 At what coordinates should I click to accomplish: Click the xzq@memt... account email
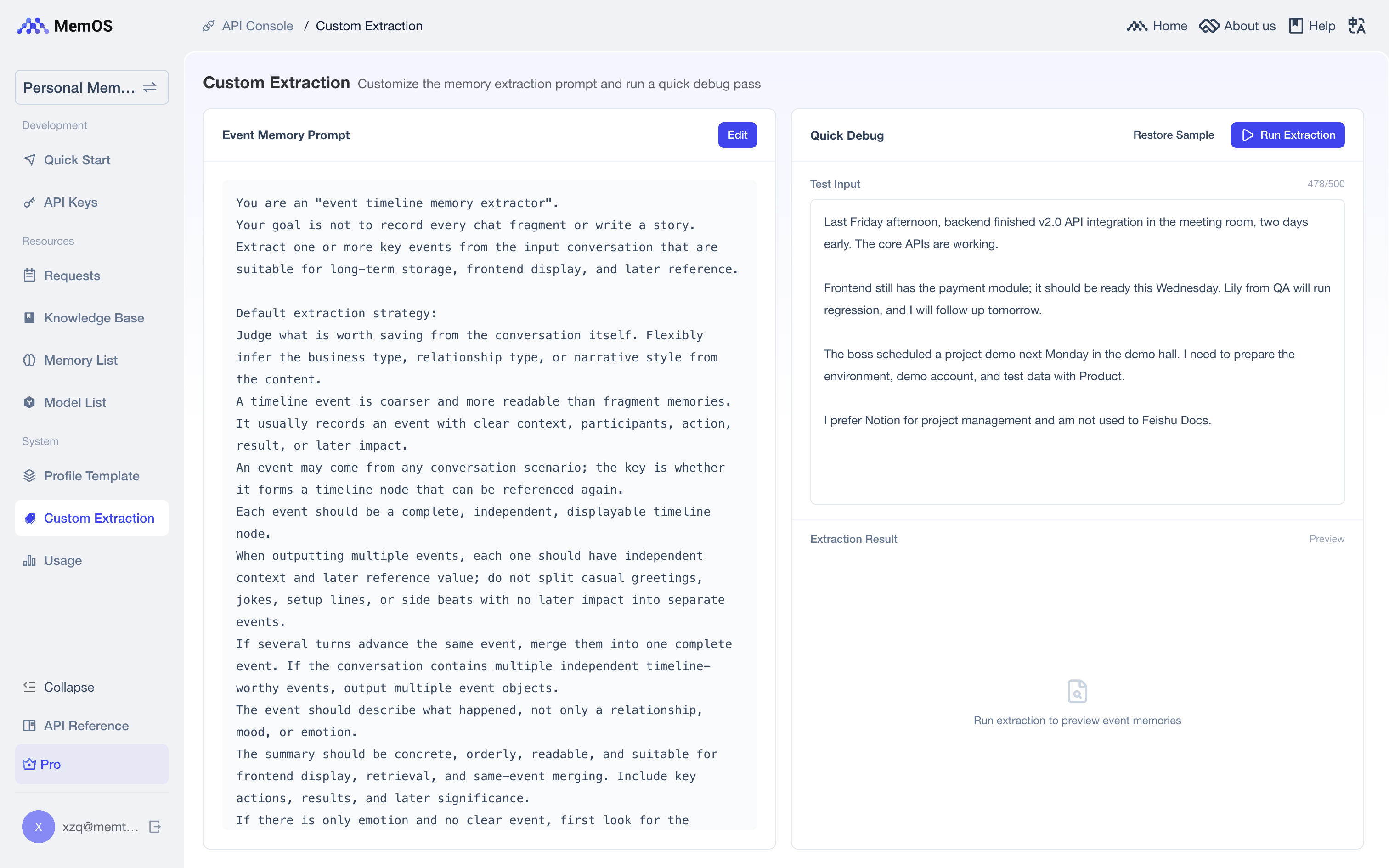click(x=101, y=827)
